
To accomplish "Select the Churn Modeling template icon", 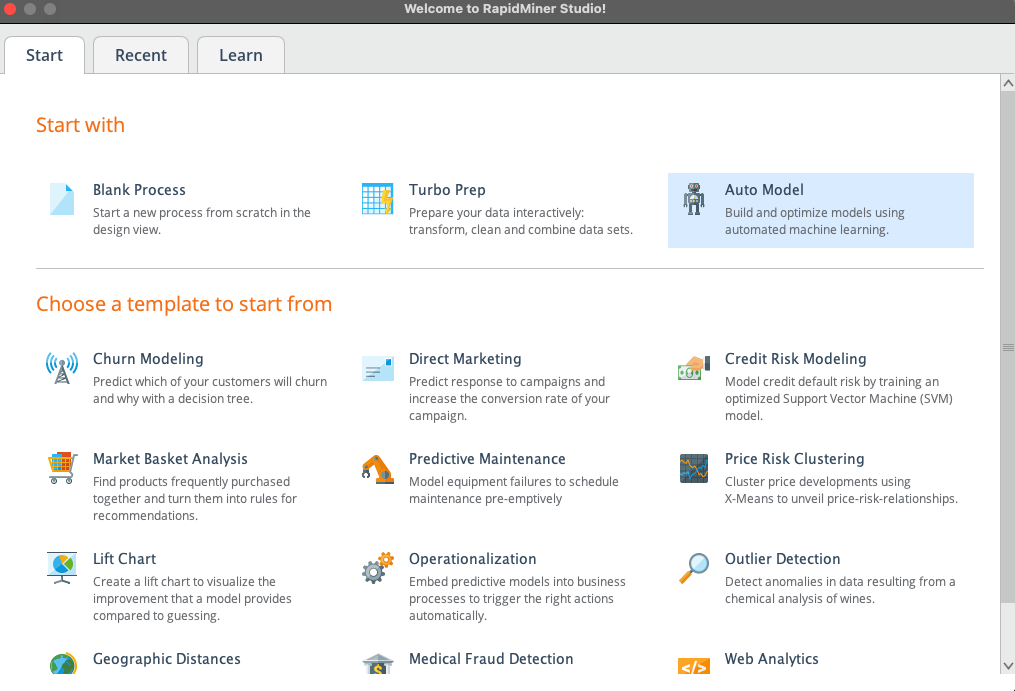I will (x=61, y=370).
